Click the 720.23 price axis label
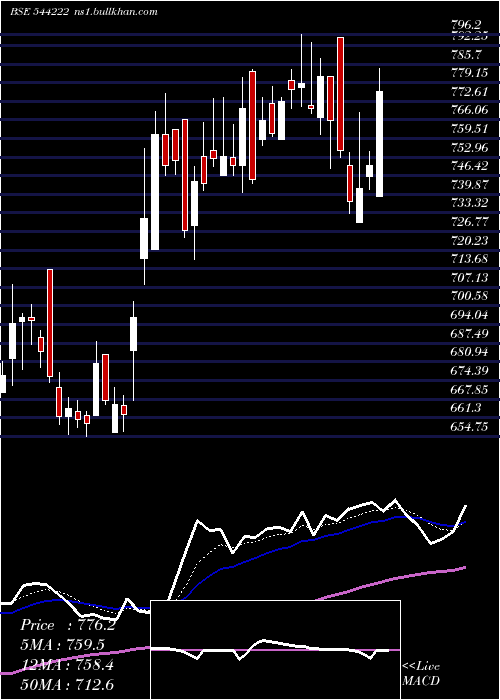 pos(469,241)
